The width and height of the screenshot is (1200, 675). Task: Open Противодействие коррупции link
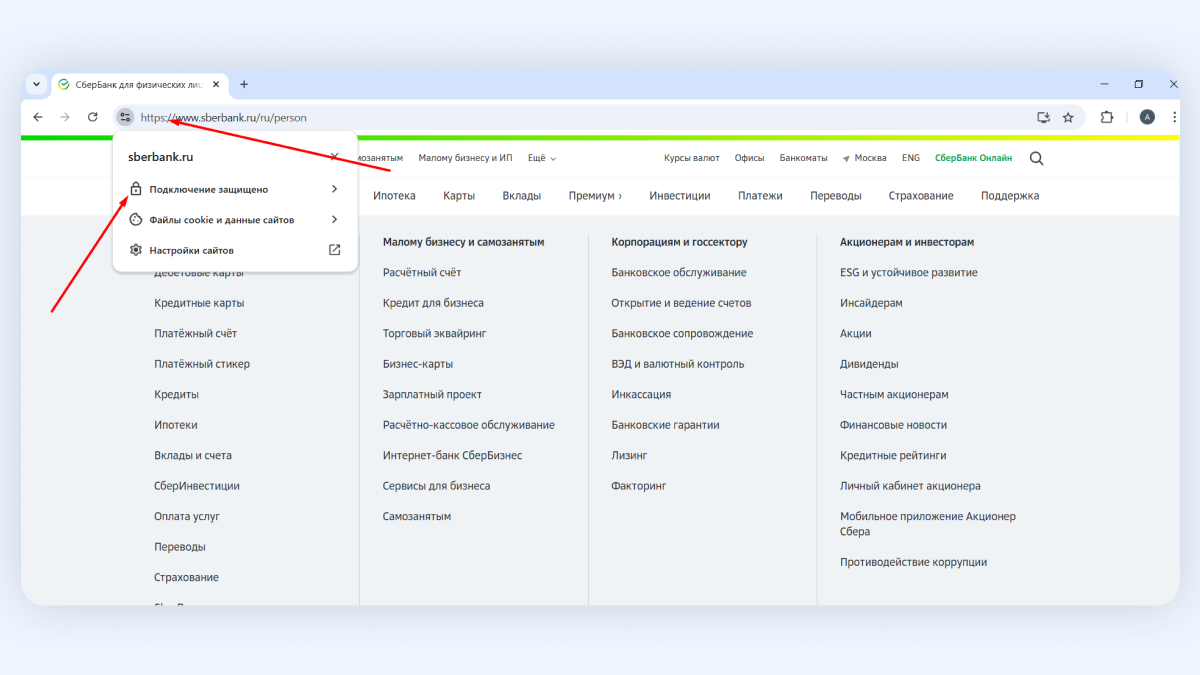coord(914,562)
